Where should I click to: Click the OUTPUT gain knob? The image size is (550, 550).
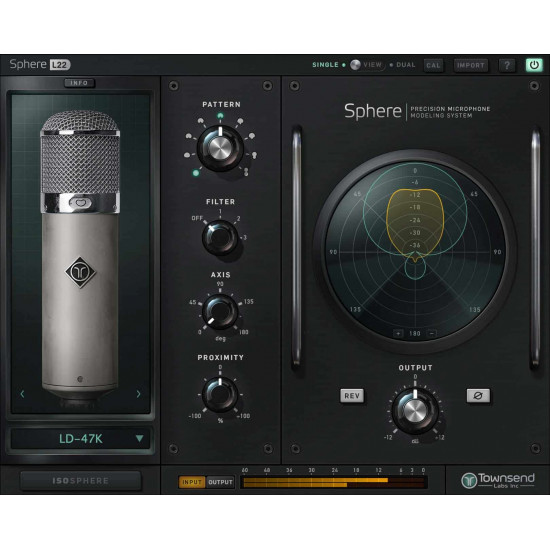click(415, 410)
